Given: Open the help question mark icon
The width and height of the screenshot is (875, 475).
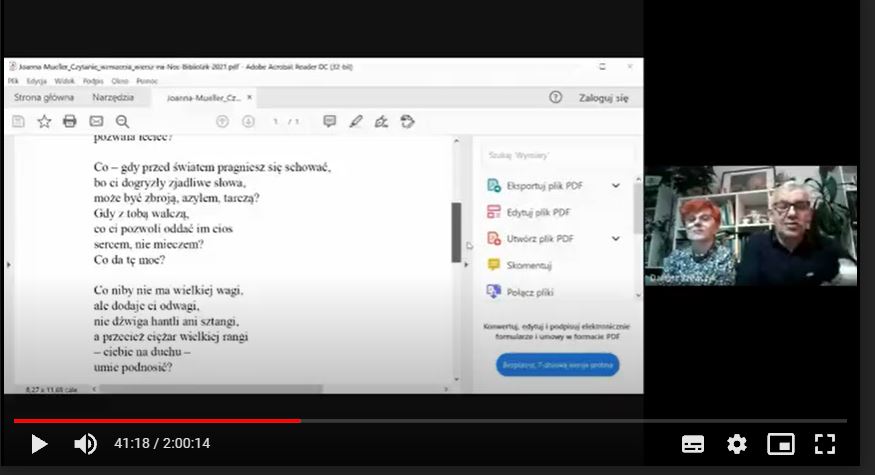Looking at the screenshot, I should pyautogui.click(x=555, y=97).
